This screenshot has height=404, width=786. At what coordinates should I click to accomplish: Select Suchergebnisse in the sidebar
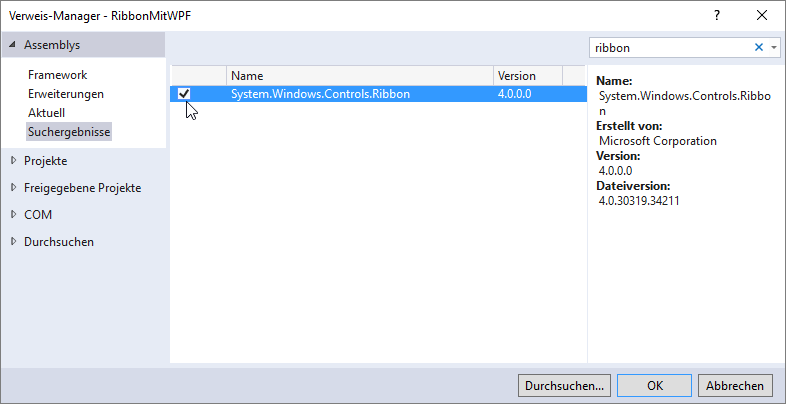(x=69, y=132)
